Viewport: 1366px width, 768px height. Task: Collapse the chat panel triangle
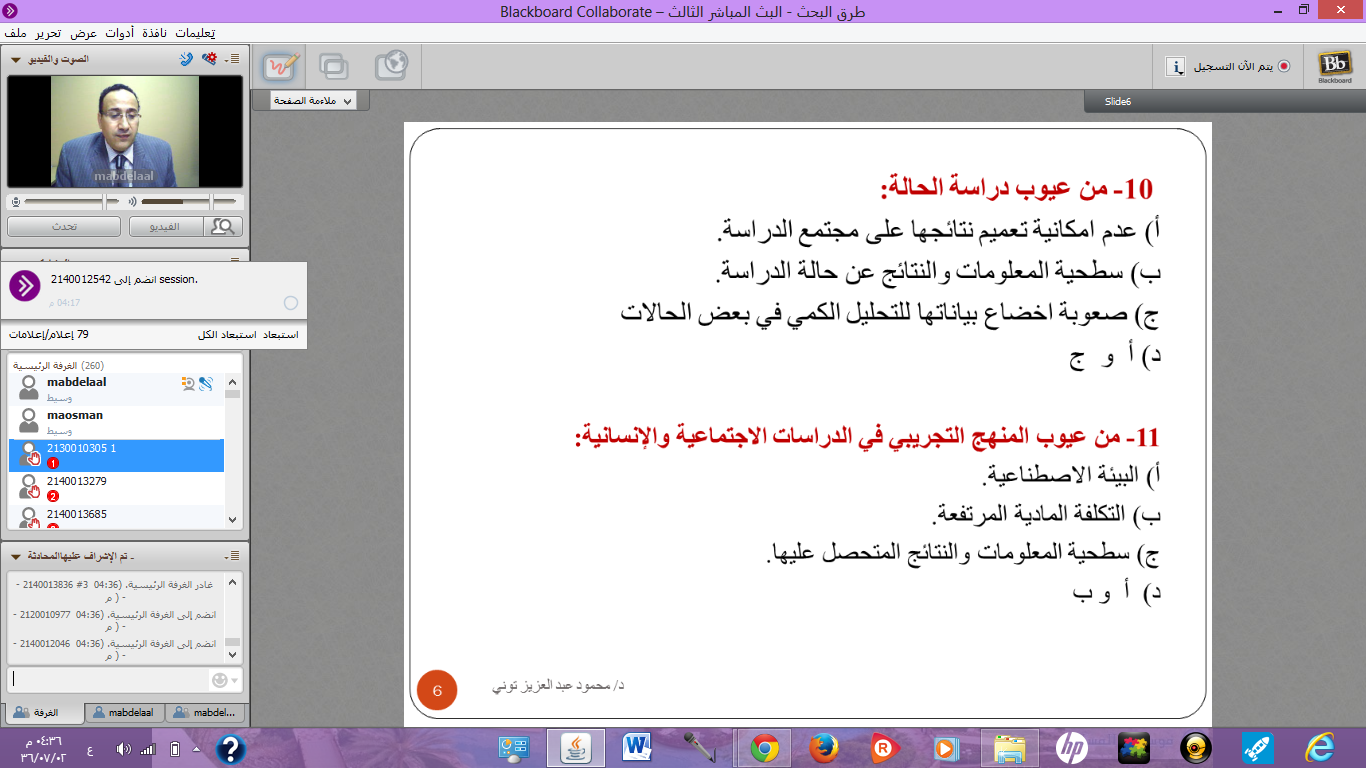[15, 555]
